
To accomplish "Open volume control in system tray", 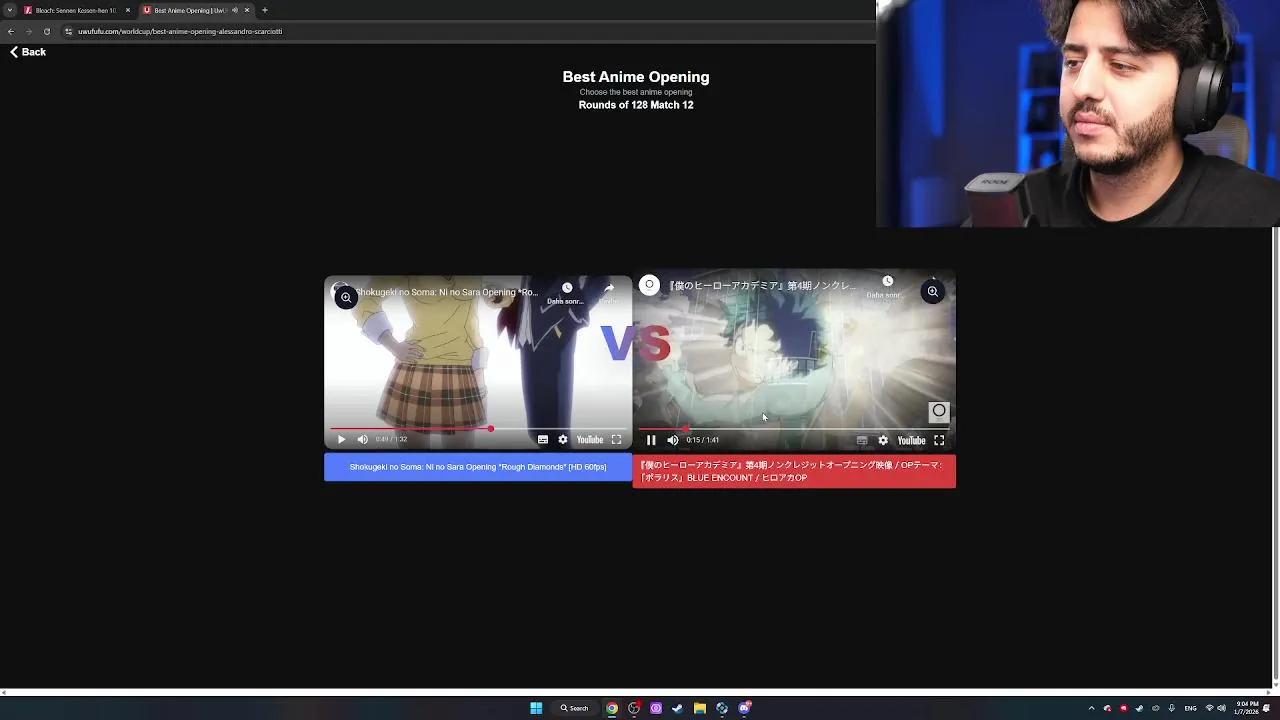I will click(1221, 708).
